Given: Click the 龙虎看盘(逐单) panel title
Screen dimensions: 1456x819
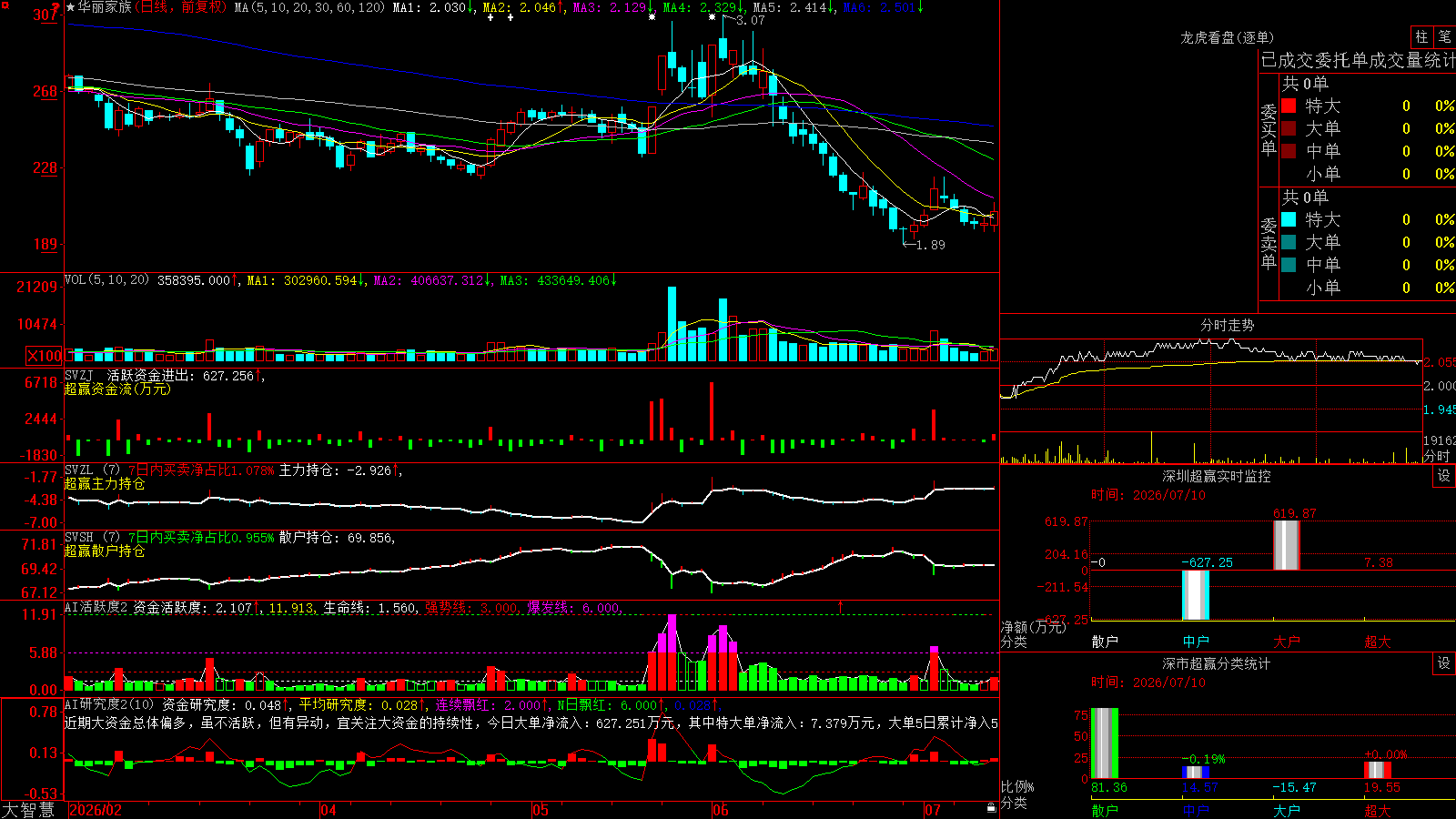Looking at the screenshot, I should (1227, 37).
